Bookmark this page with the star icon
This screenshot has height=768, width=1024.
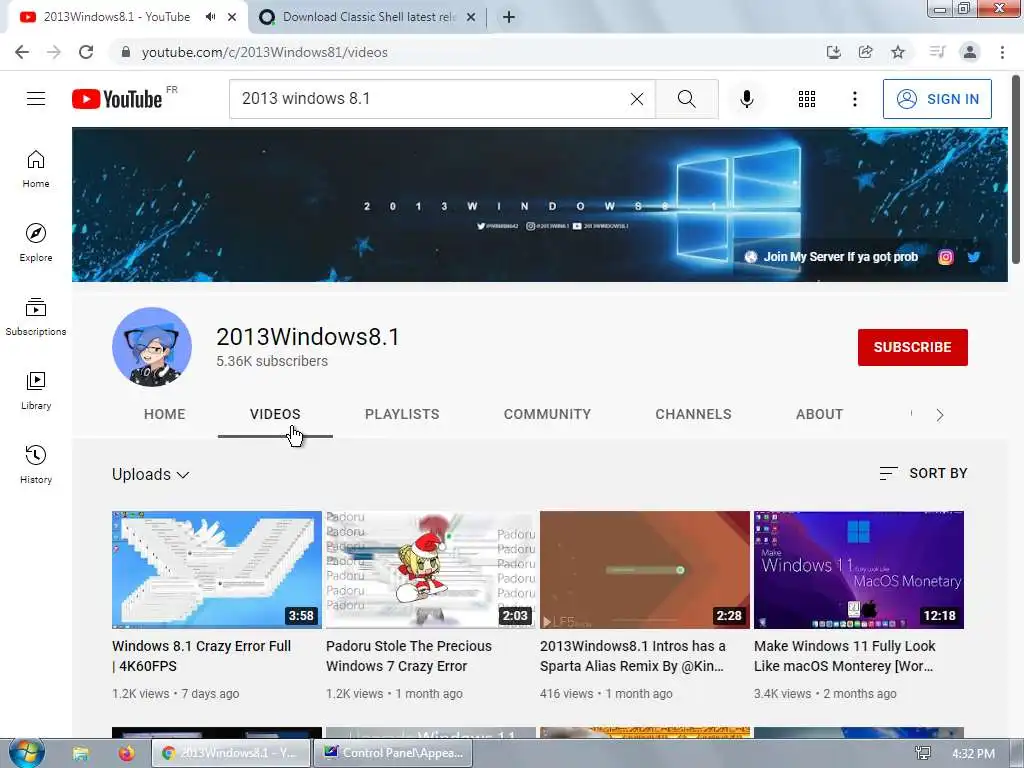[898, 52]
